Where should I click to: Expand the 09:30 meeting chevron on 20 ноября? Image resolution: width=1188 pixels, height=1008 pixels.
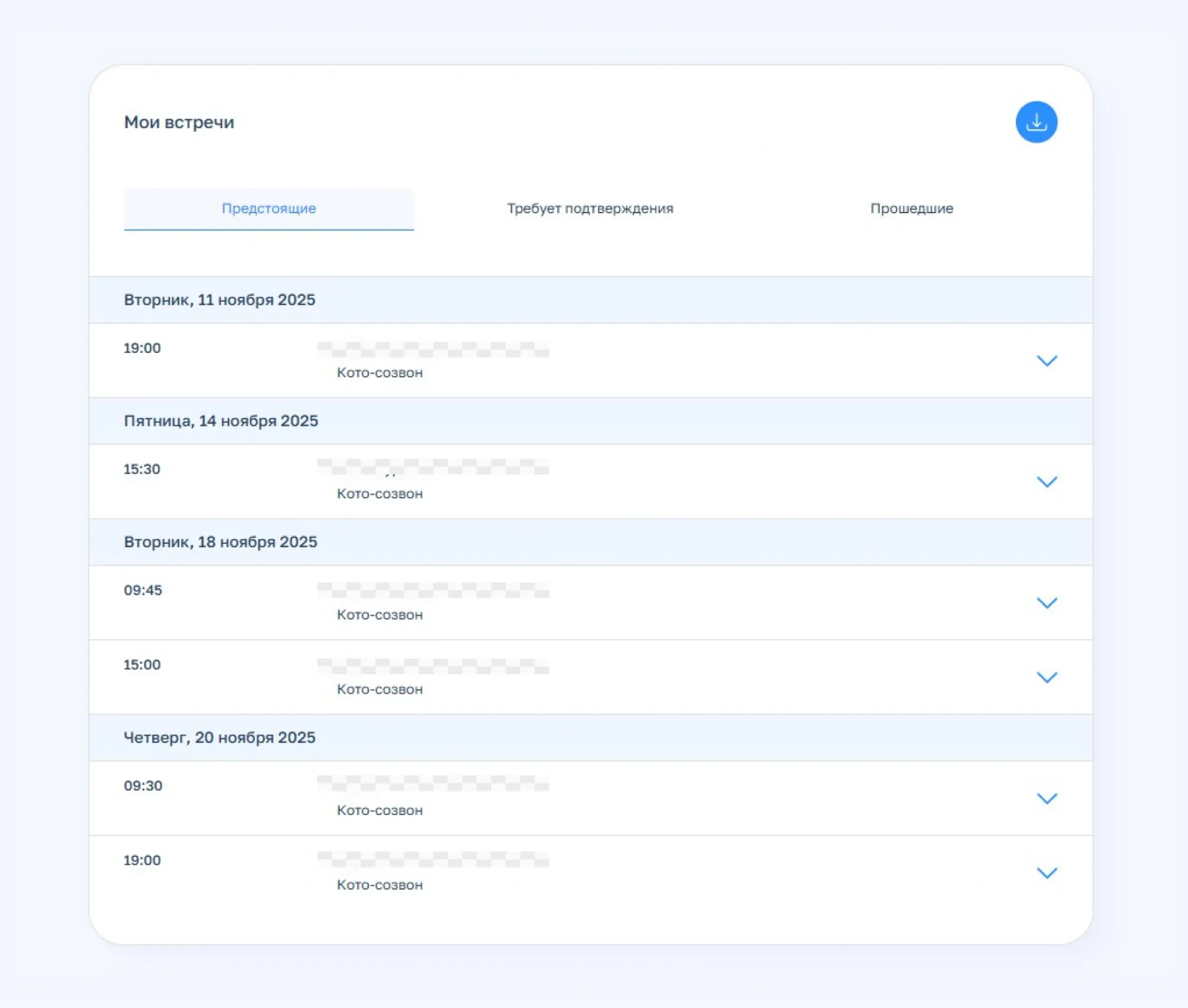pos(1047,798)
